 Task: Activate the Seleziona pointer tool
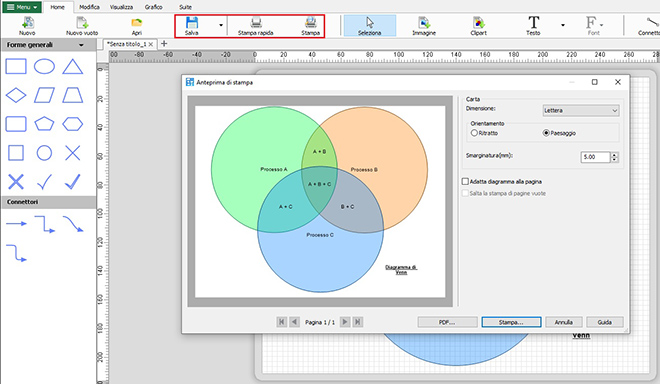(x=370, y=26)
